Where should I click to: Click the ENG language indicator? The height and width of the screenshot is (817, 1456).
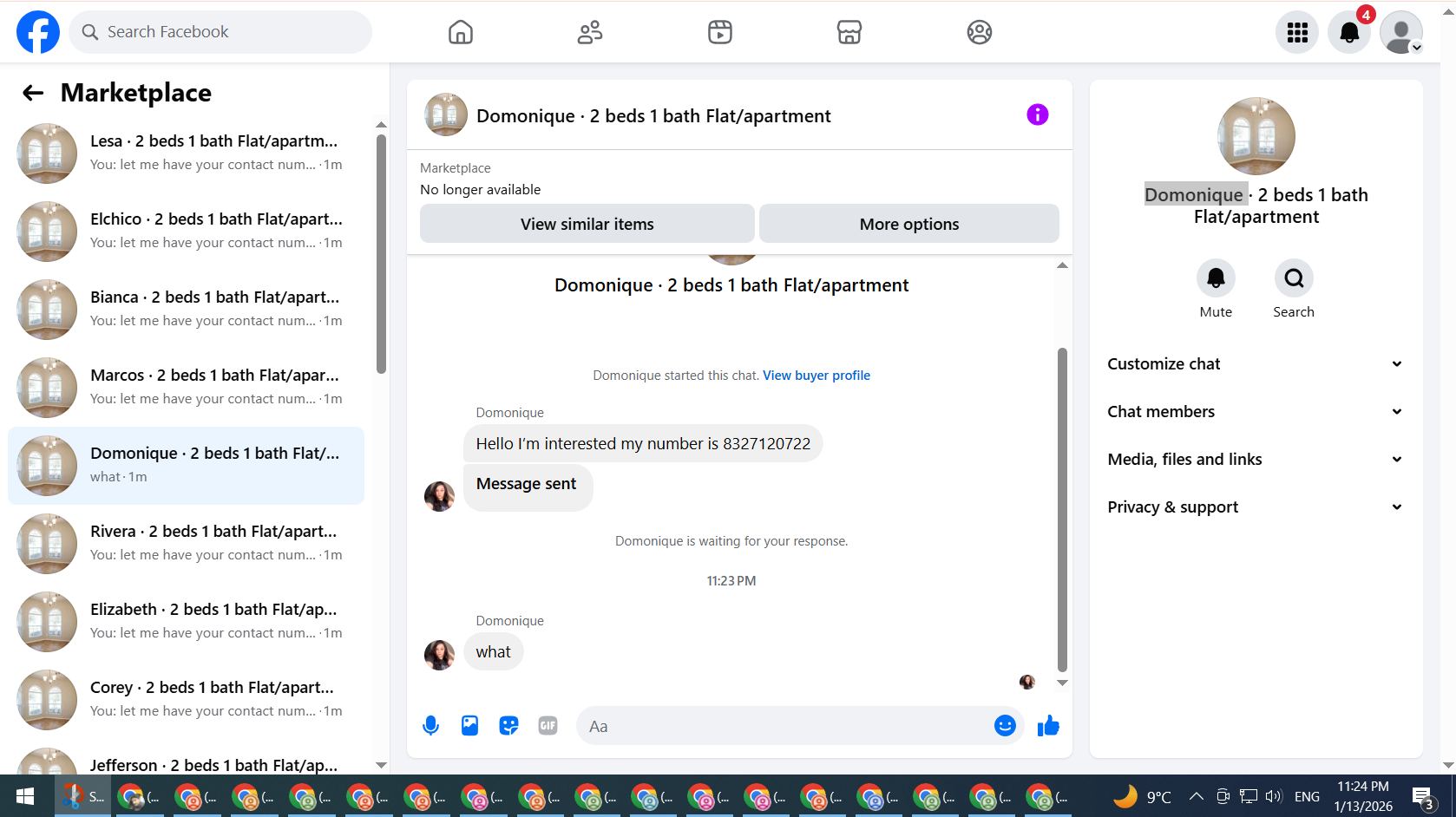tap(1307, 796)
